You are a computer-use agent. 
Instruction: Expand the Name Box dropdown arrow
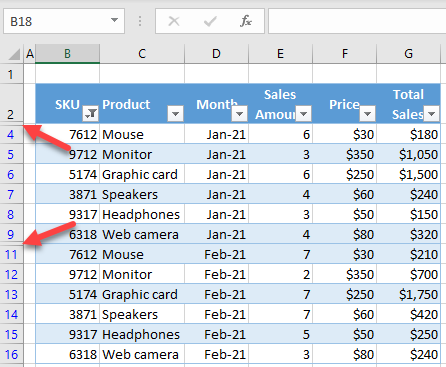(114, 20)
